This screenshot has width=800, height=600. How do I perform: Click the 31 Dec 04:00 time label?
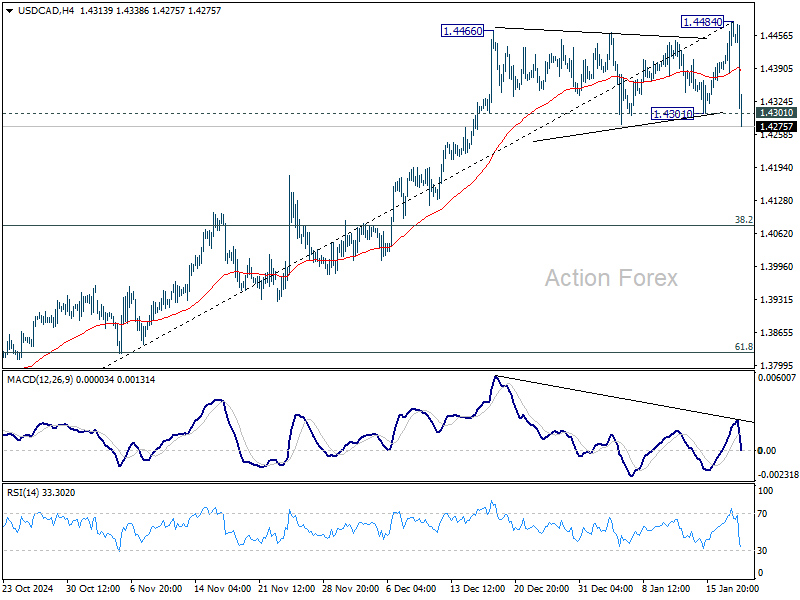coord(606,589)
